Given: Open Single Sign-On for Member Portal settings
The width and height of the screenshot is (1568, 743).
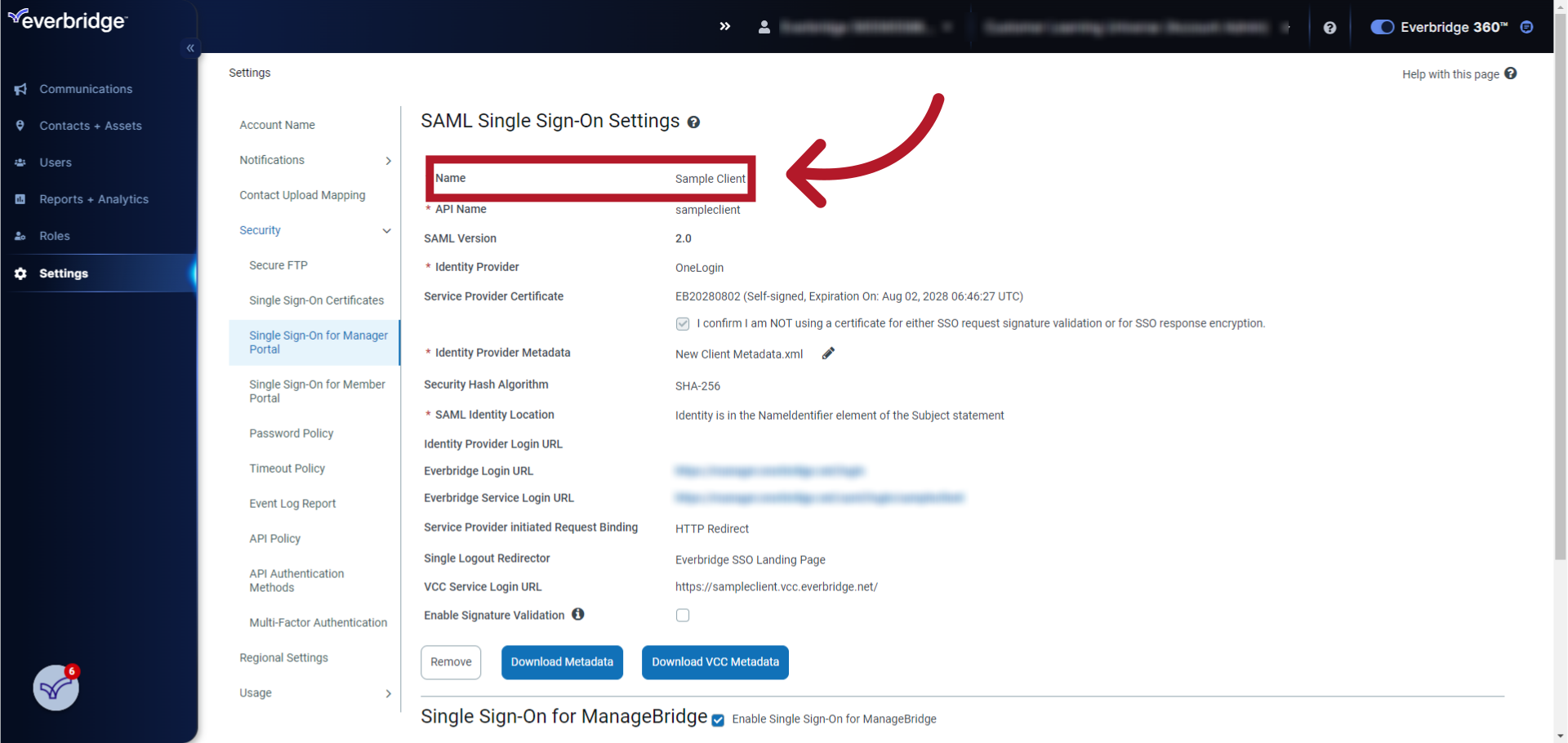Looking at the screenshot, I should coord(317,390).
